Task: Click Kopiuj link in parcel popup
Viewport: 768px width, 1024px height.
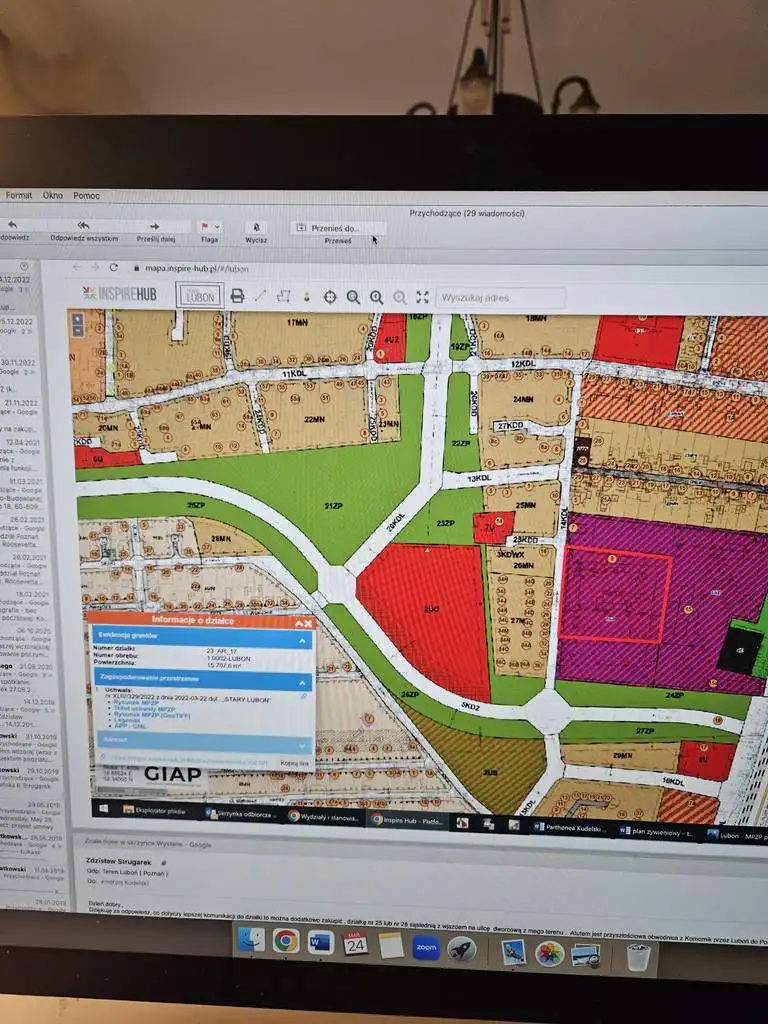Action: tap(296, 762)
